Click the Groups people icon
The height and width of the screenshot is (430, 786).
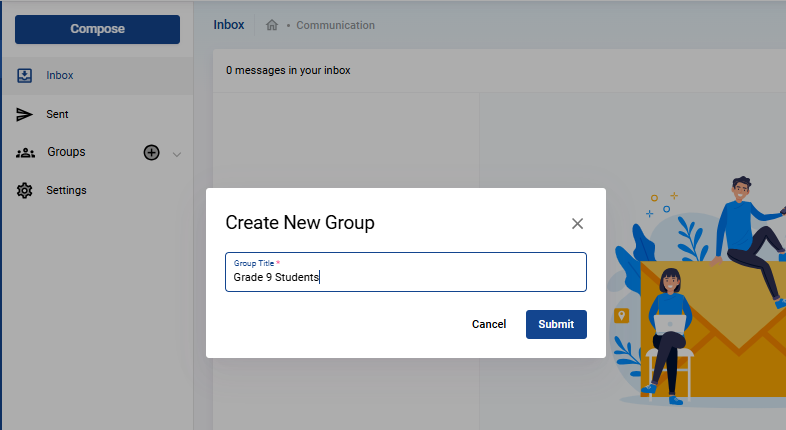pyautogui.click(x=25, y=152)
